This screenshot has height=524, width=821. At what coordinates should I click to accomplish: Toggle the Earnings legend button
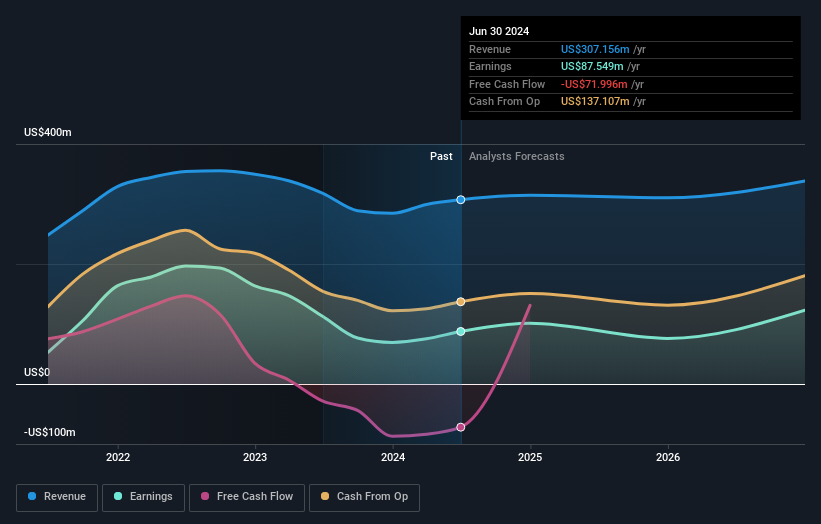143,497
